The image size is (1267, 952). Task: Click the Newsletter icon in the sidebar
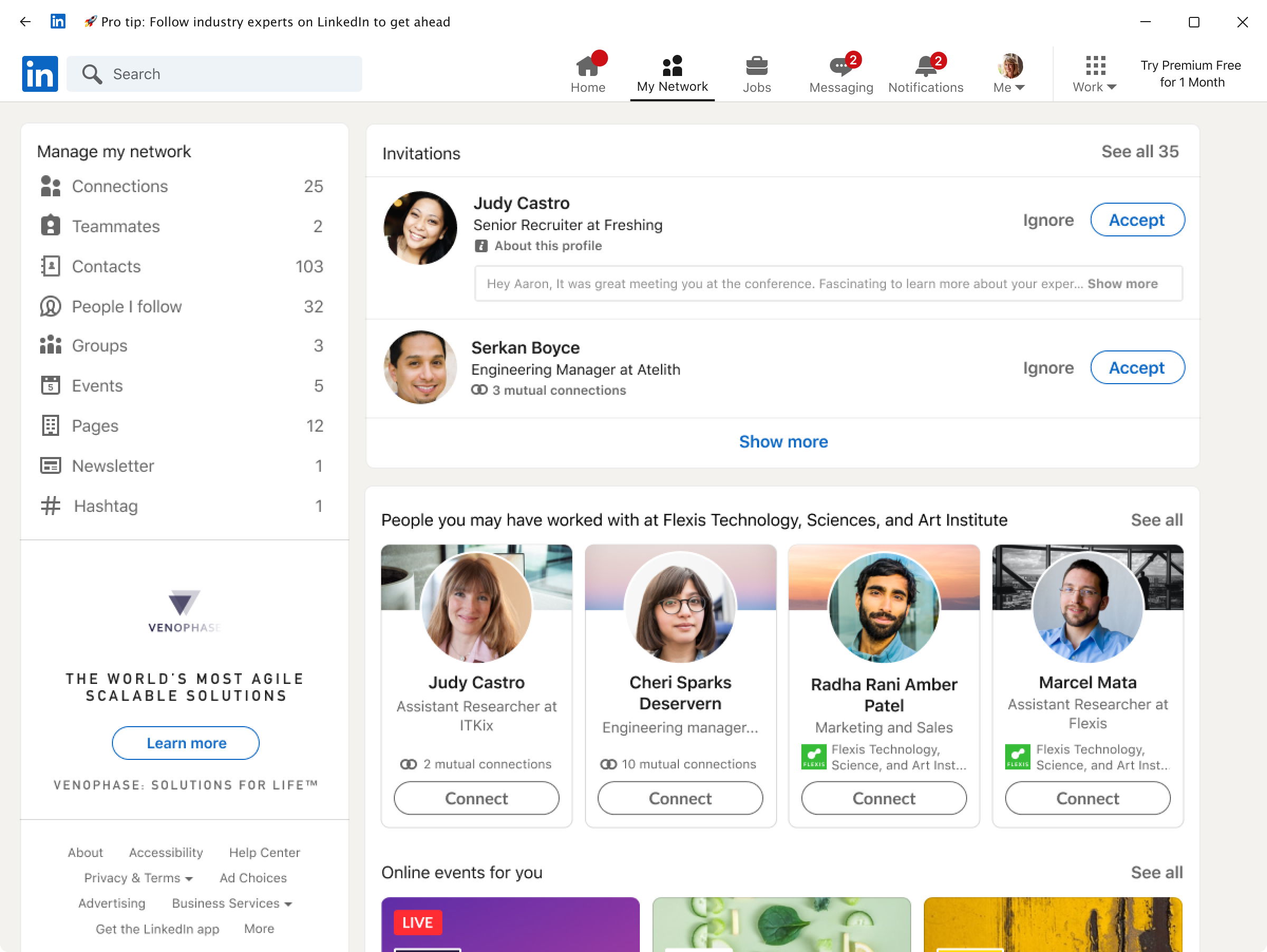point(50,465)
